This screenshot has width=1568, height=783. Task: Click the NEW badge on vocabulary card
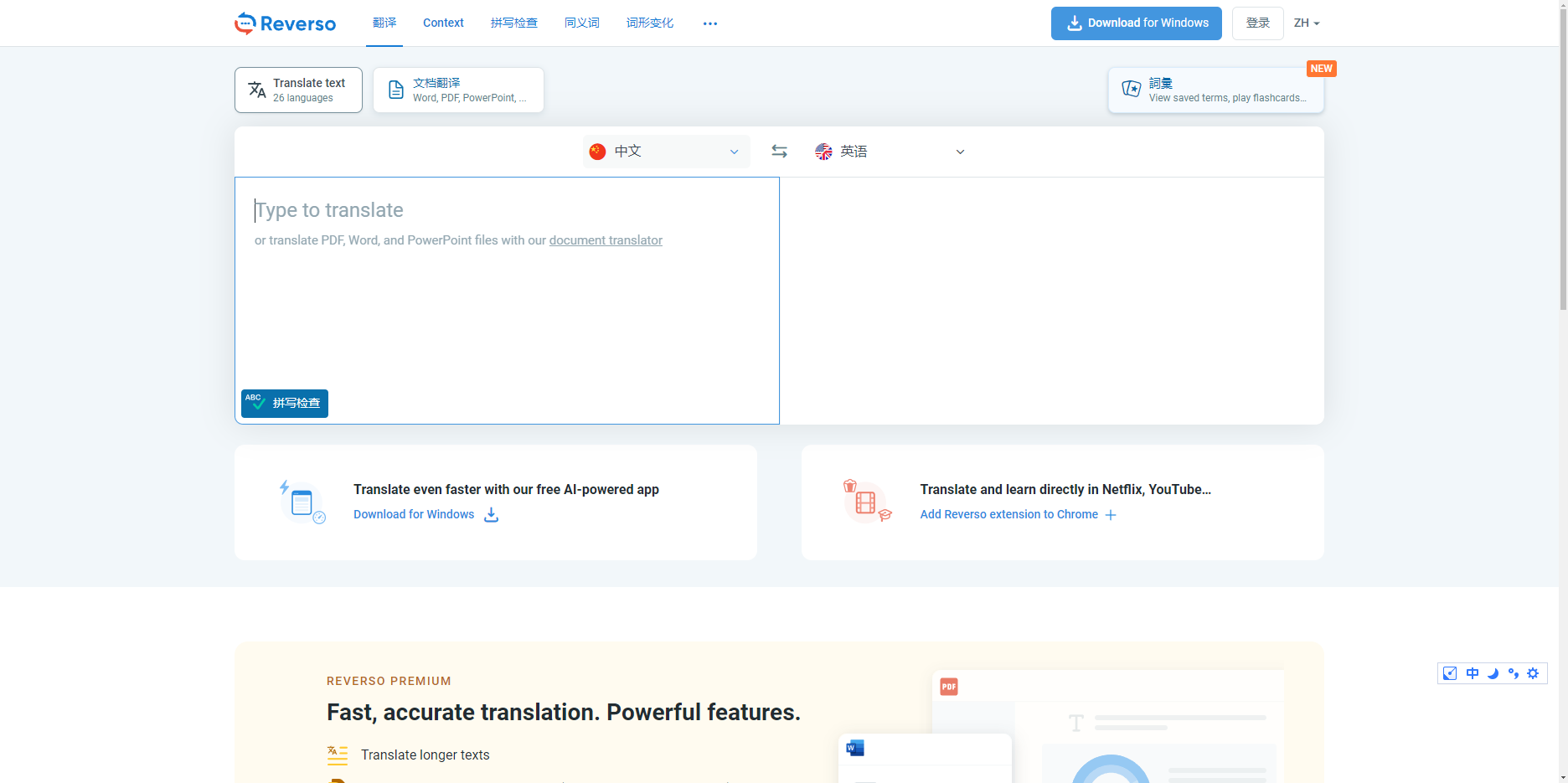pyautogui.click(x=1321, y=69)
